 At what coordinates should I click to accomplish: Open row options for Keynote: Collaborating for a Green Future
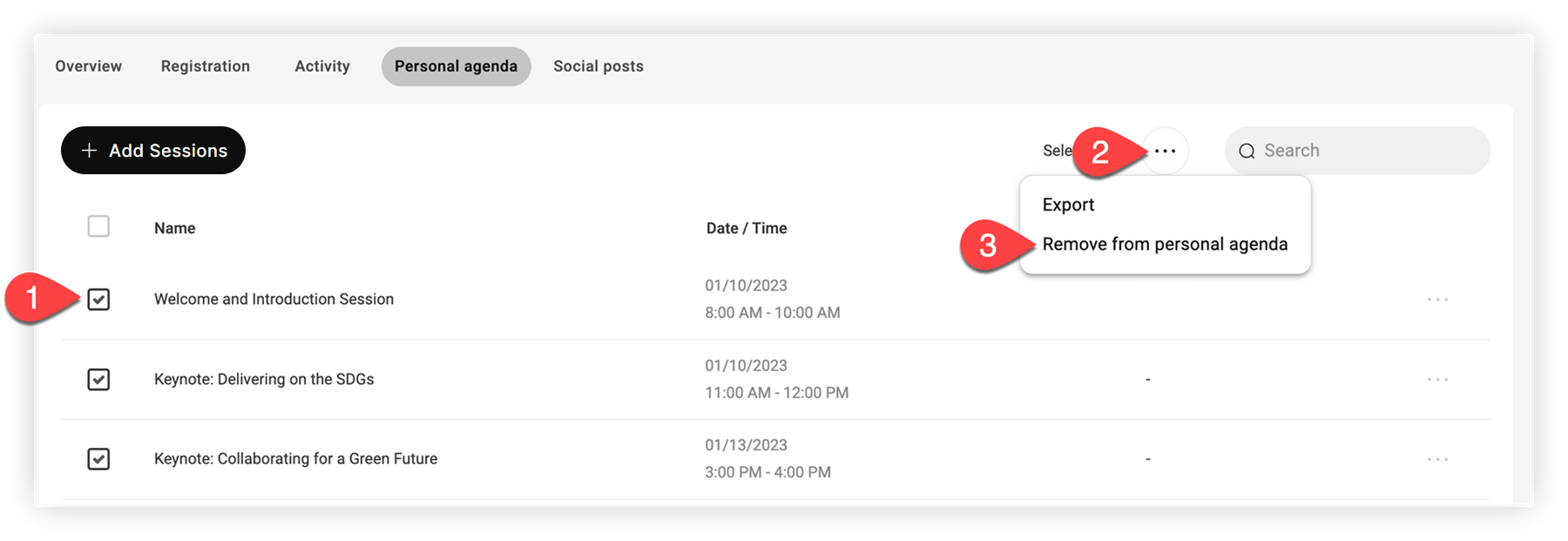coord(1437,459)
